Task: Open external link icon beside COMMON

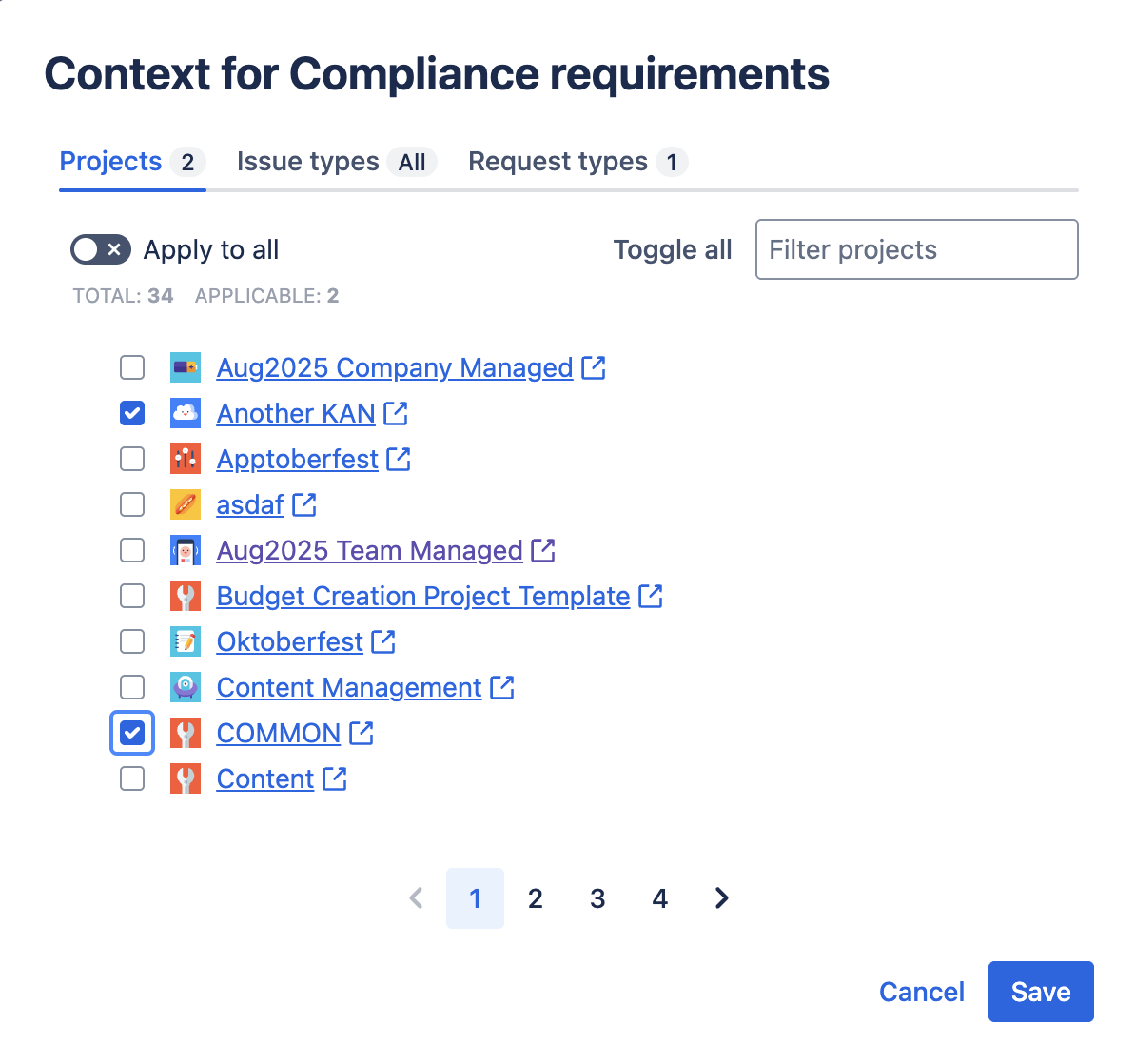Action: (x=362, y=734)
